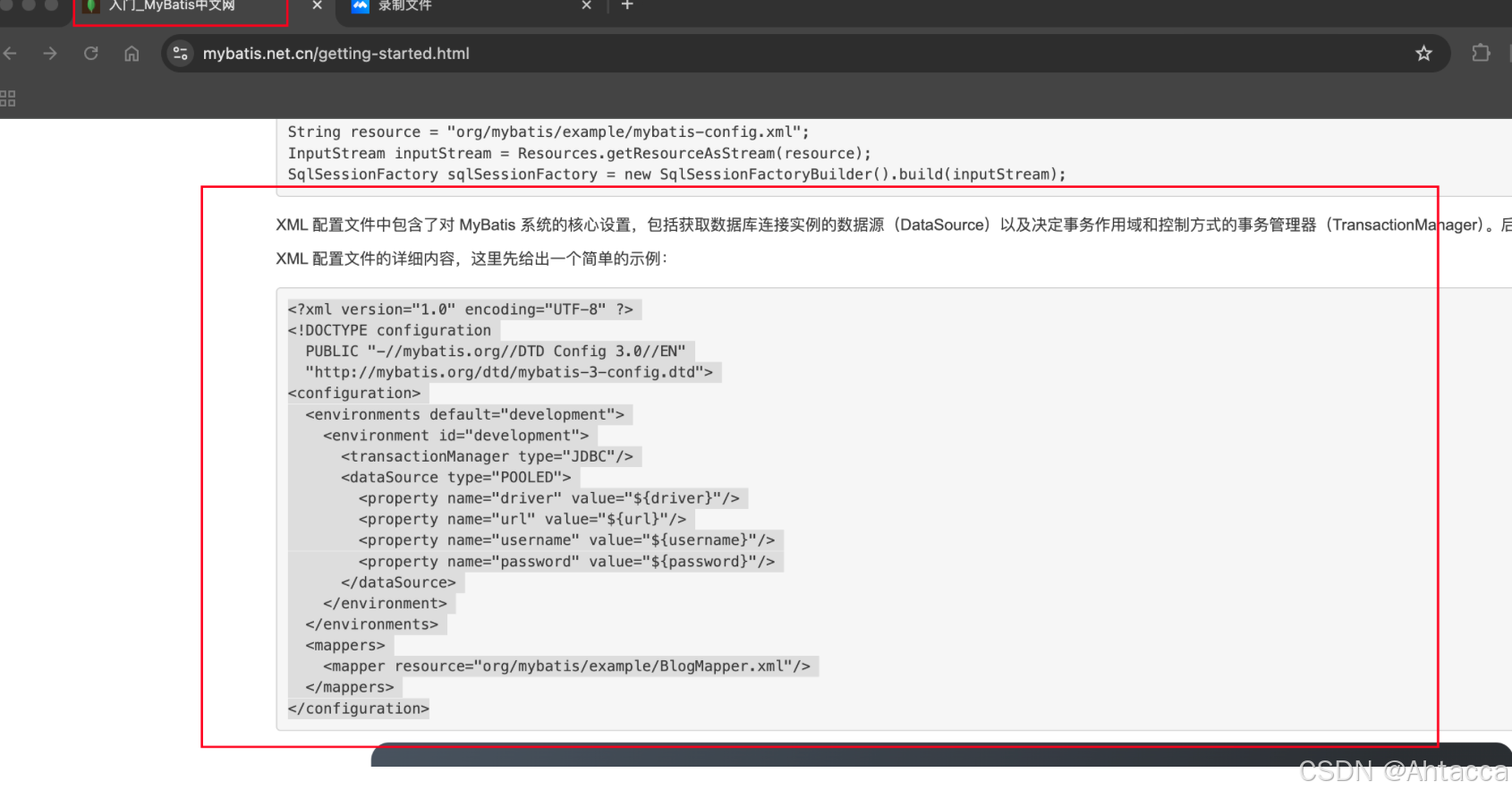The width and height of the screenshot is (1512, 798).
Task: Switch to the 入门_MyBatis中文网 tab
Action: [x=180, y=7]
